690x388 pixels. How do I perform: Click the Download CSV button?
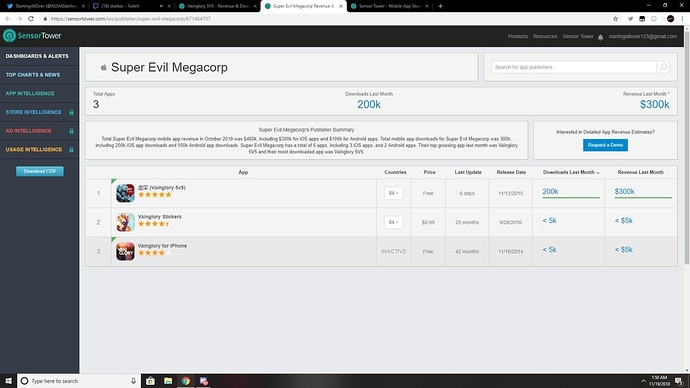click(x=40, y=171)
